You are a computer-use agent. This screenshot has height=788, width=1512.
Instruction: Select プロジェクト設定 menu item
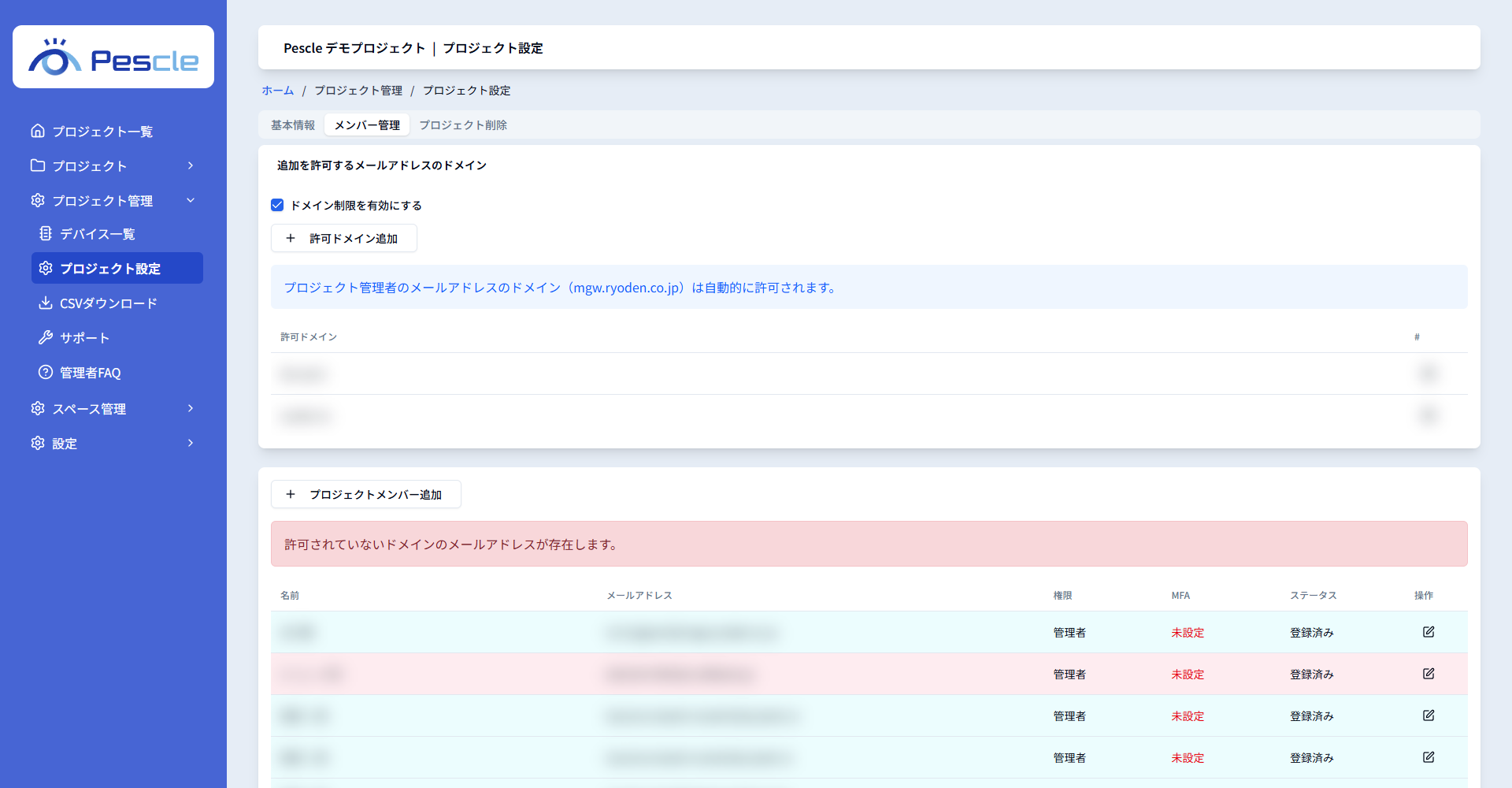click(117, 268)
